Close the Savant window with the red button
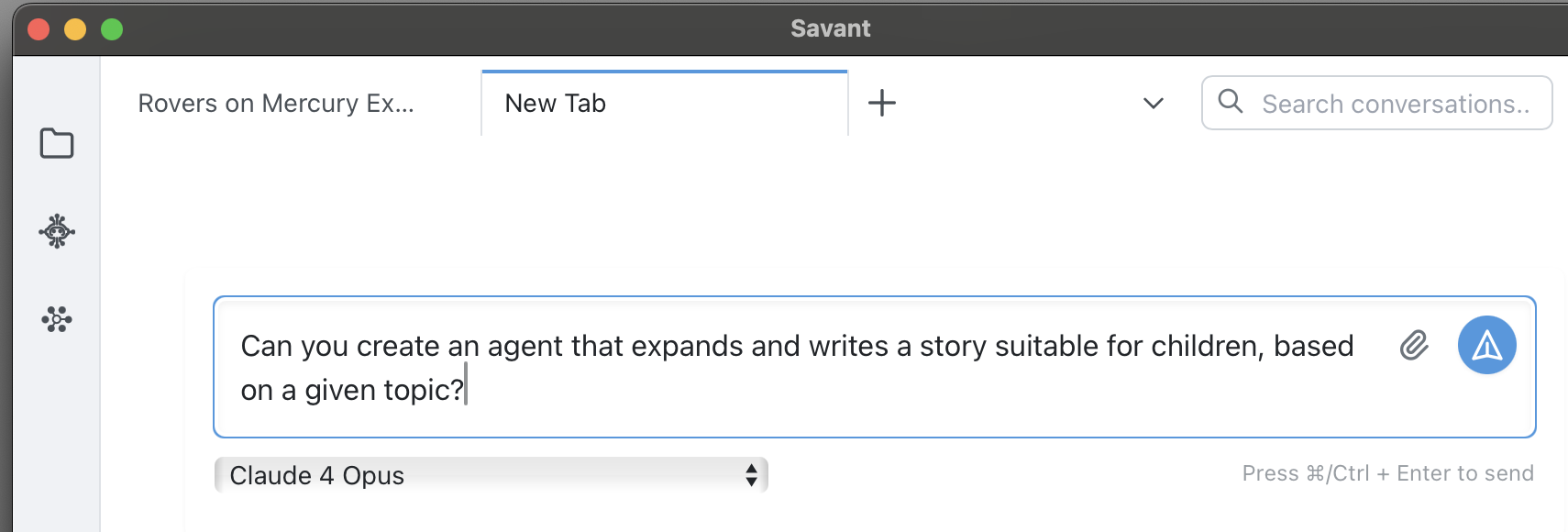The height and width of the screenshot is (532, 1568). tap(39, 29)
